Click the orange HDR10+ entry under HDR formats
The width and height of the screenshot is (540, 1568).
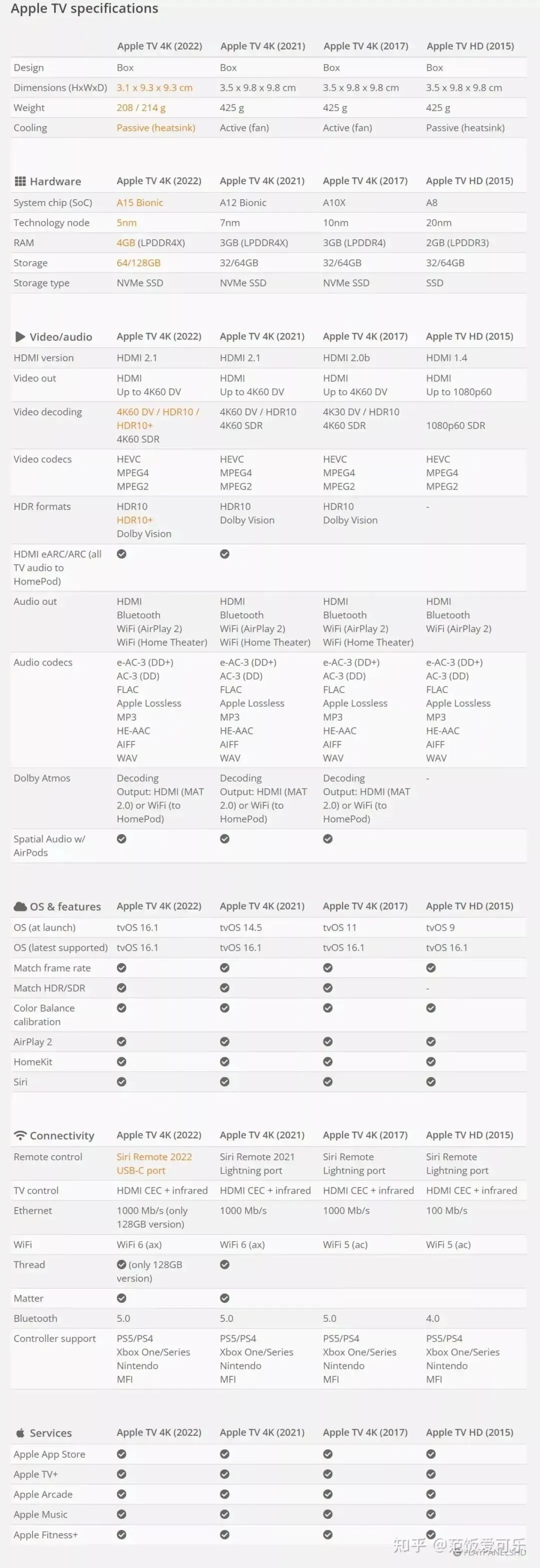135,520
